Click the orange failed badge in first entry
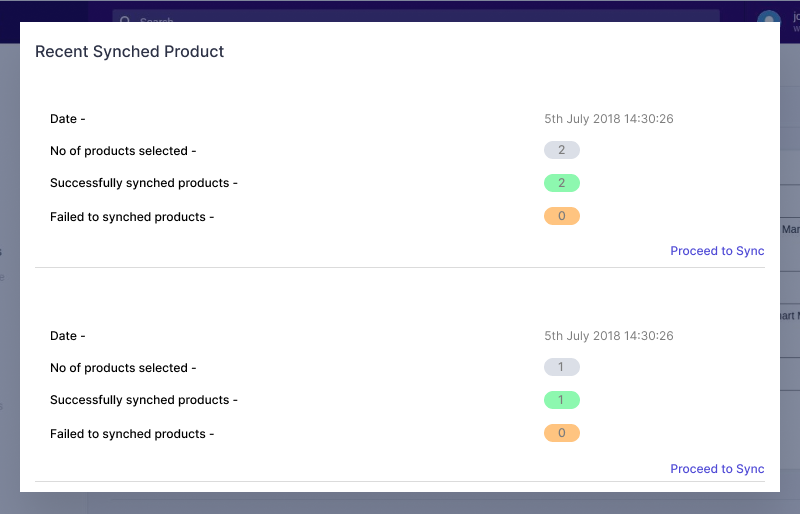The width and height of the screenshot is (800, 514). [562, 216]
